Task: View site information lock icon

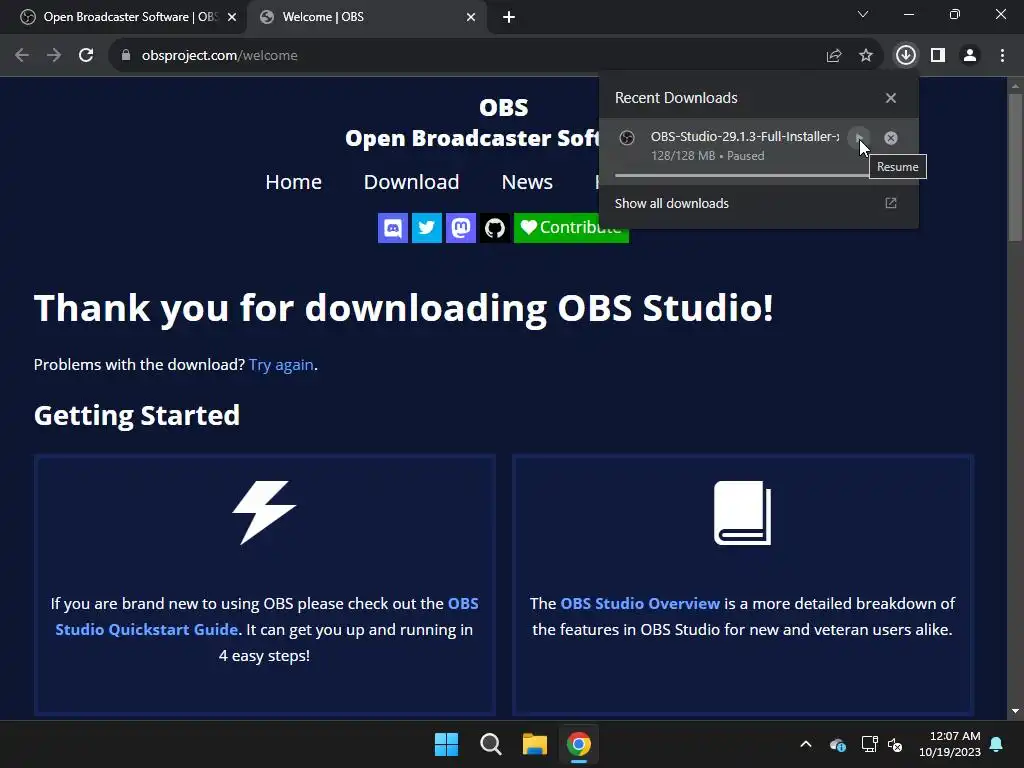Action: [126, 56]
